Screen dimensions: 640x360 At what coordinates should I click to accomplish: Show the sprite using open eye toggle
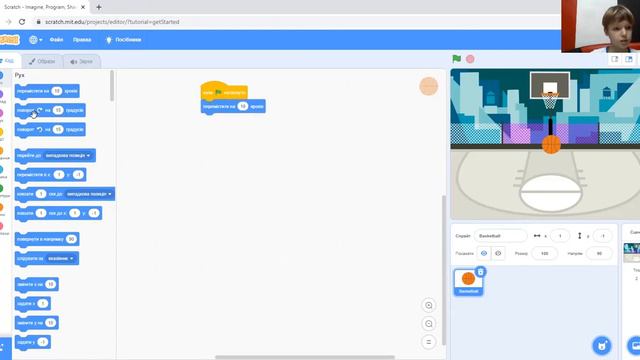point(484,253)
